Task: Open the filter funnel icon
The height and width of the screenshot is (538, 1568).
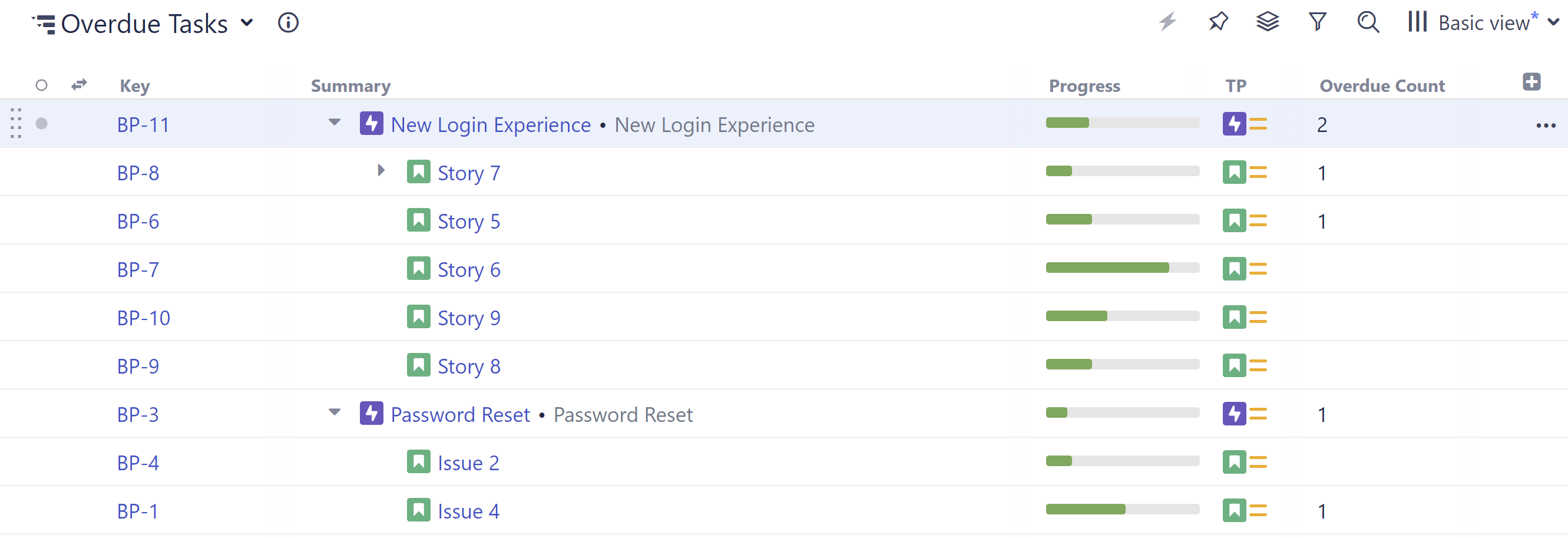Action: [x=1317, y=22]
